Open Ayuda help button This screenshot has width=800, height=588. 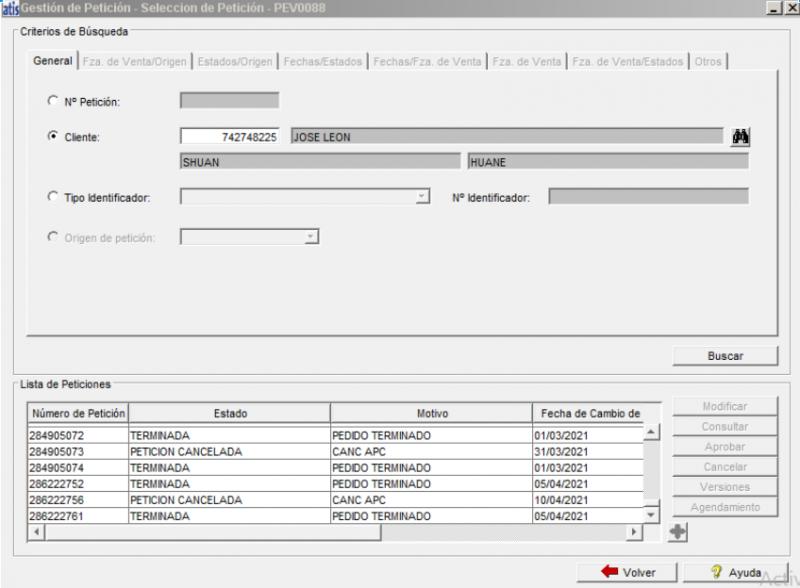(x=736, y=572)
